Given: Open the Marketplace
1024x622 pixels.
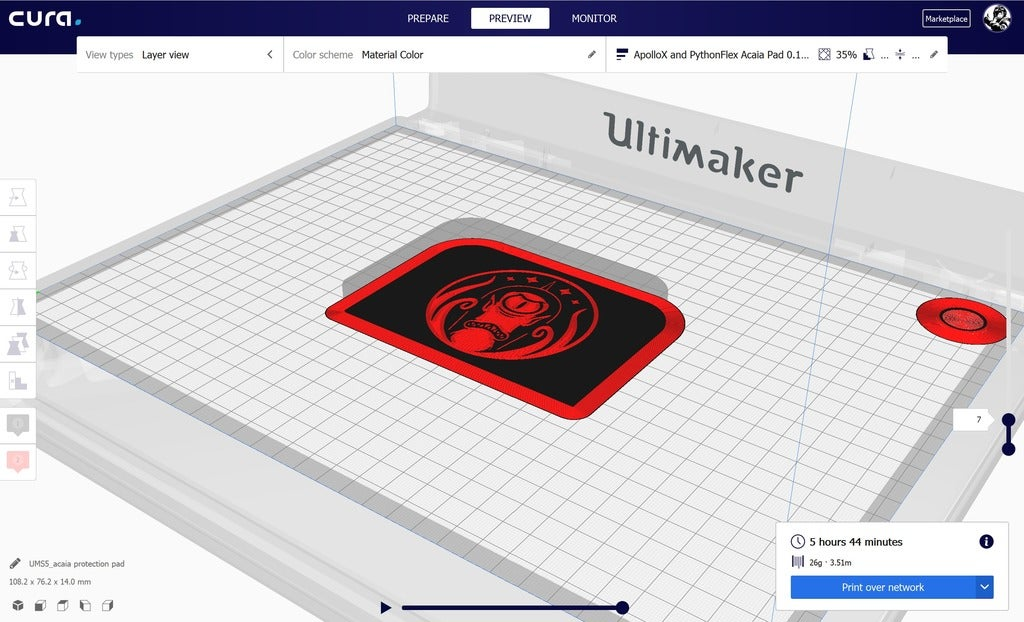Looking at the screenshot, I should pos(946,18).
